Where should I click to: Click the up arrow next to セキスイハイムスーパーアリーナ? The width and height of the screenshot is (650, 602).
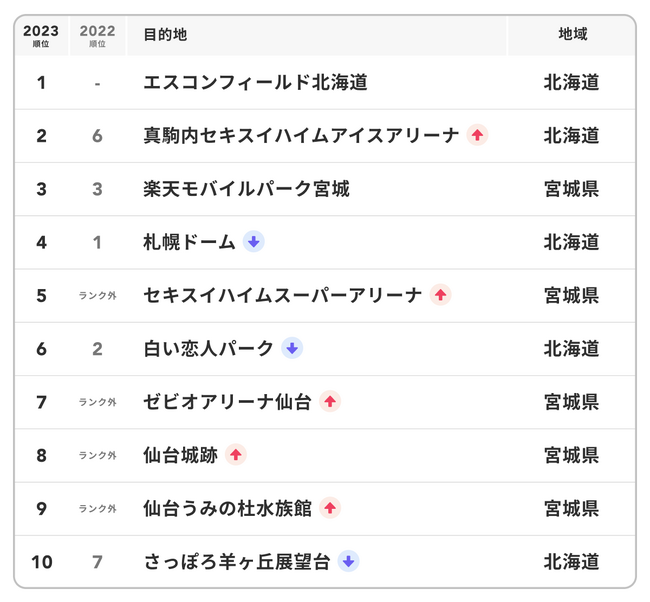[x=440, y=295]
